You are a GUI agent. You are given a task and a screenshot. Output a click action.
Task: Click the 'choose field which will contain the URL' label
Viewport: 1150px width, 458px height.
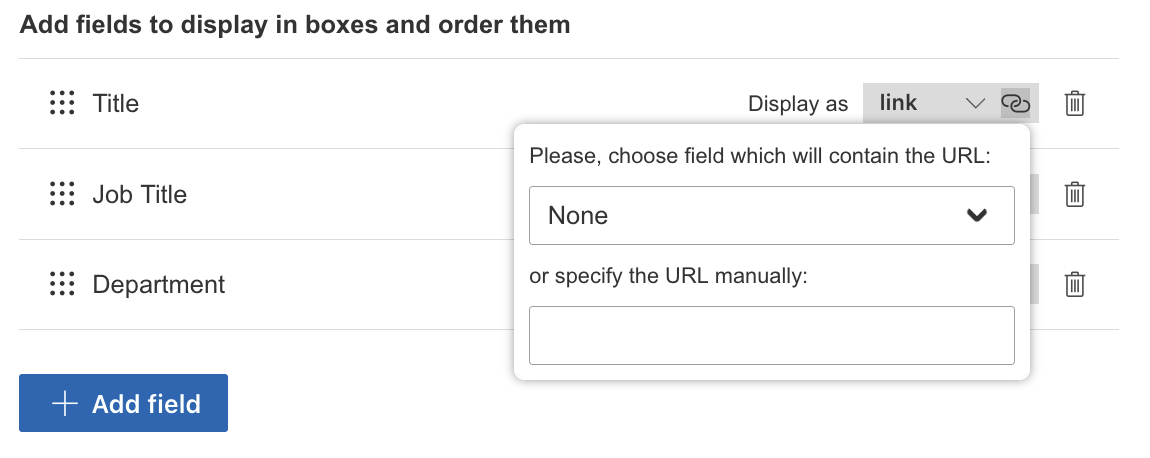coord(759,155)
